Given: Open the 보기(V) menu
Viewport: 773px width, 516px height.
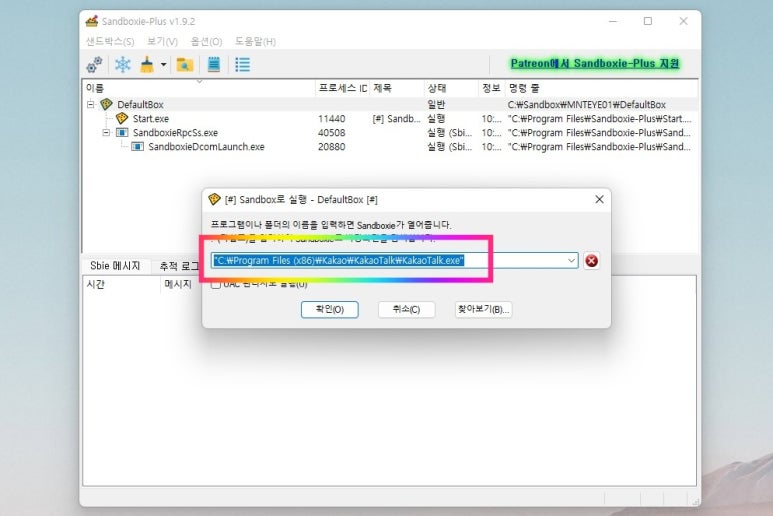Looking at the screenshot, I should [x=162, y=41].
